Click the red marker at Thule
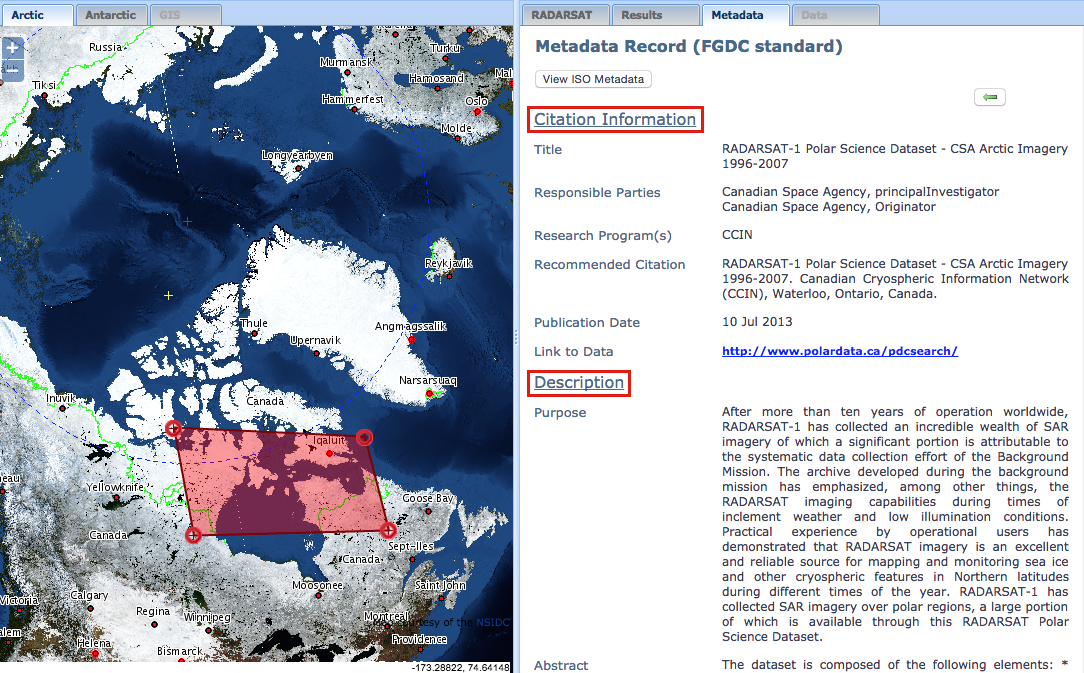1084x673 pixels. 255,333
